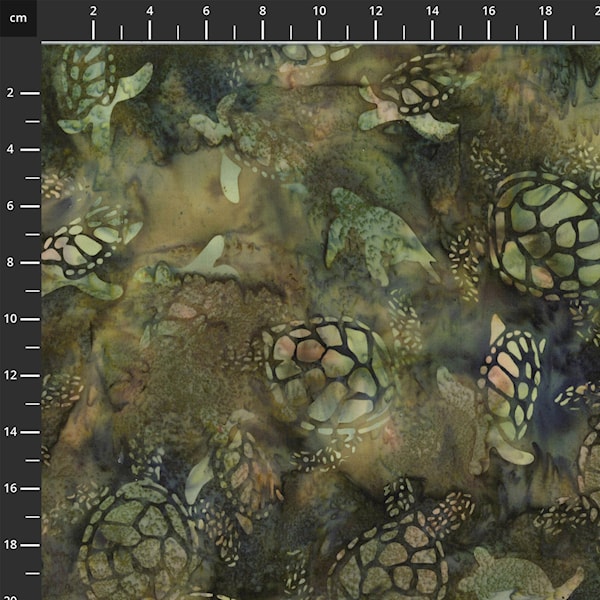This screenshot has width=600, height=600.
Task: Click the 2 mark on the left ruler
Action: point(10,92)
